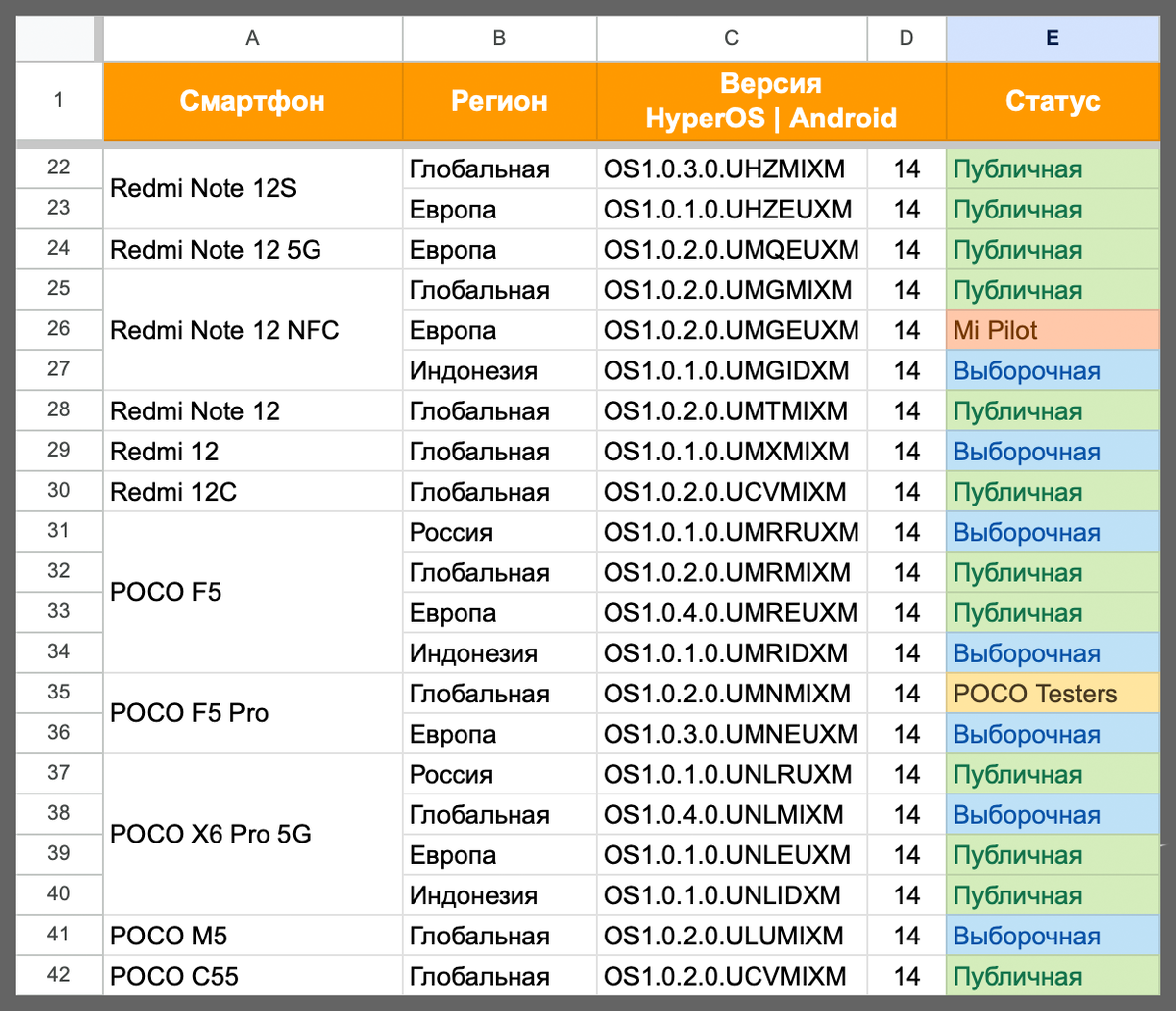This screenshot has height=1011, width=1176.
Task: Click the POCO M5 cell
Action: 253,936
